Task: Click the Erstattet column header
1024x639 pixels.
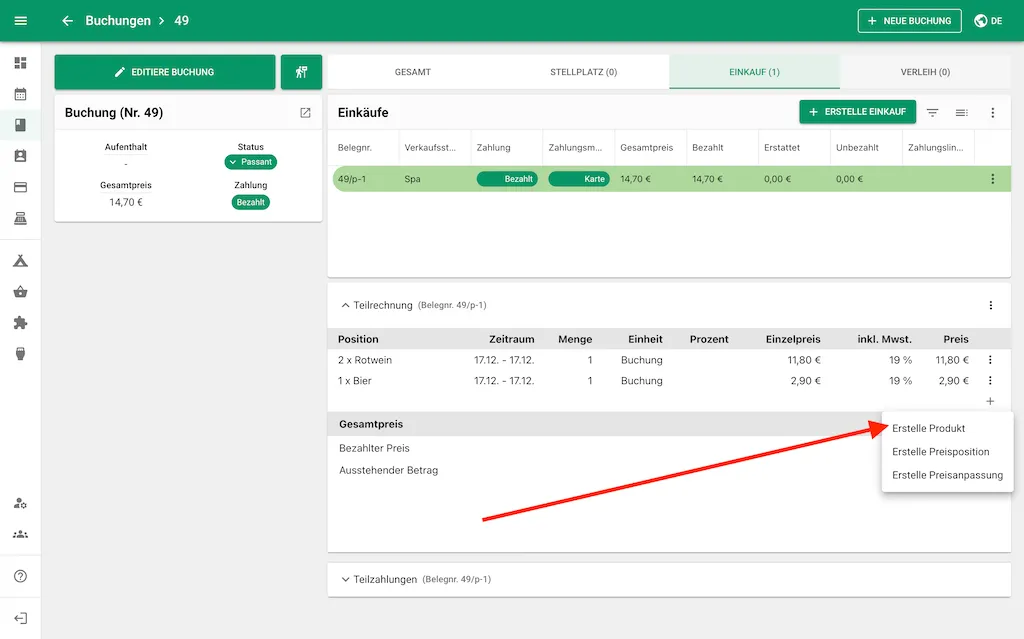Action: pyautogui.click(x=782, y=148)
